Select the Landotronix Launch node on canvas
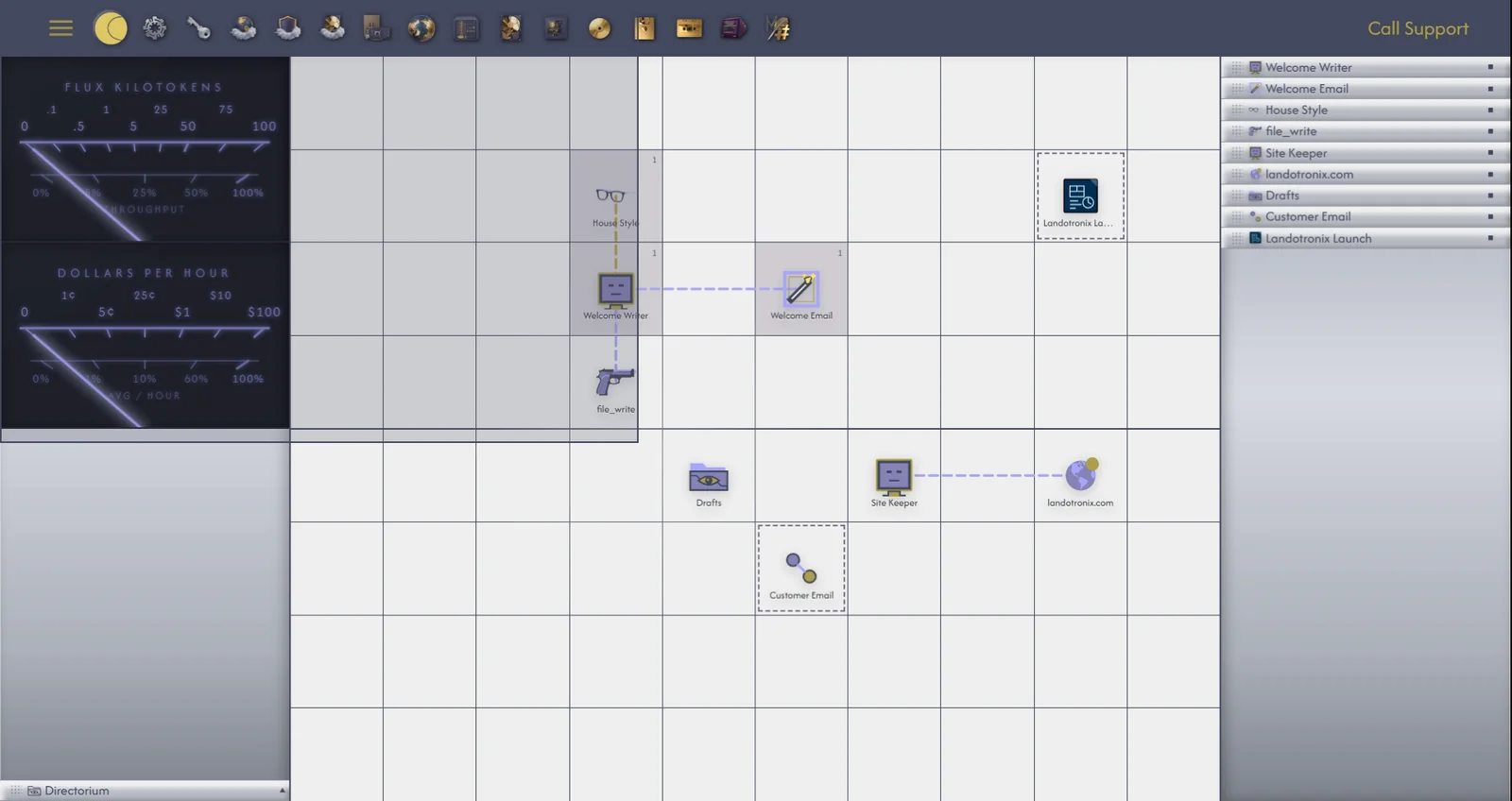The width and height of the screenshot is (1512, 801). coord(1080,196)
